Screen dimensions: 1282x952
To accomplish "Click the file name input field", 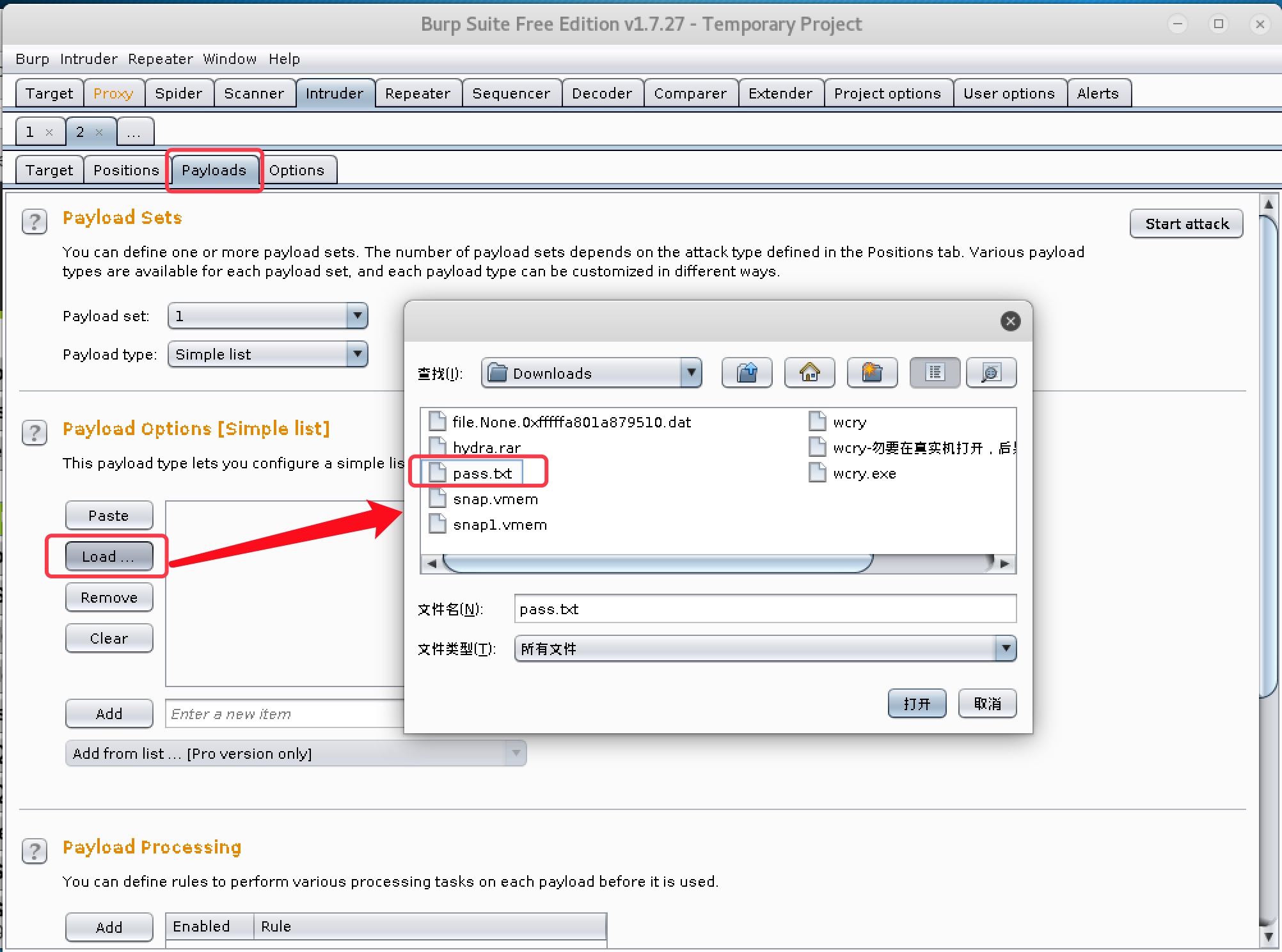I will coord(764,609).
